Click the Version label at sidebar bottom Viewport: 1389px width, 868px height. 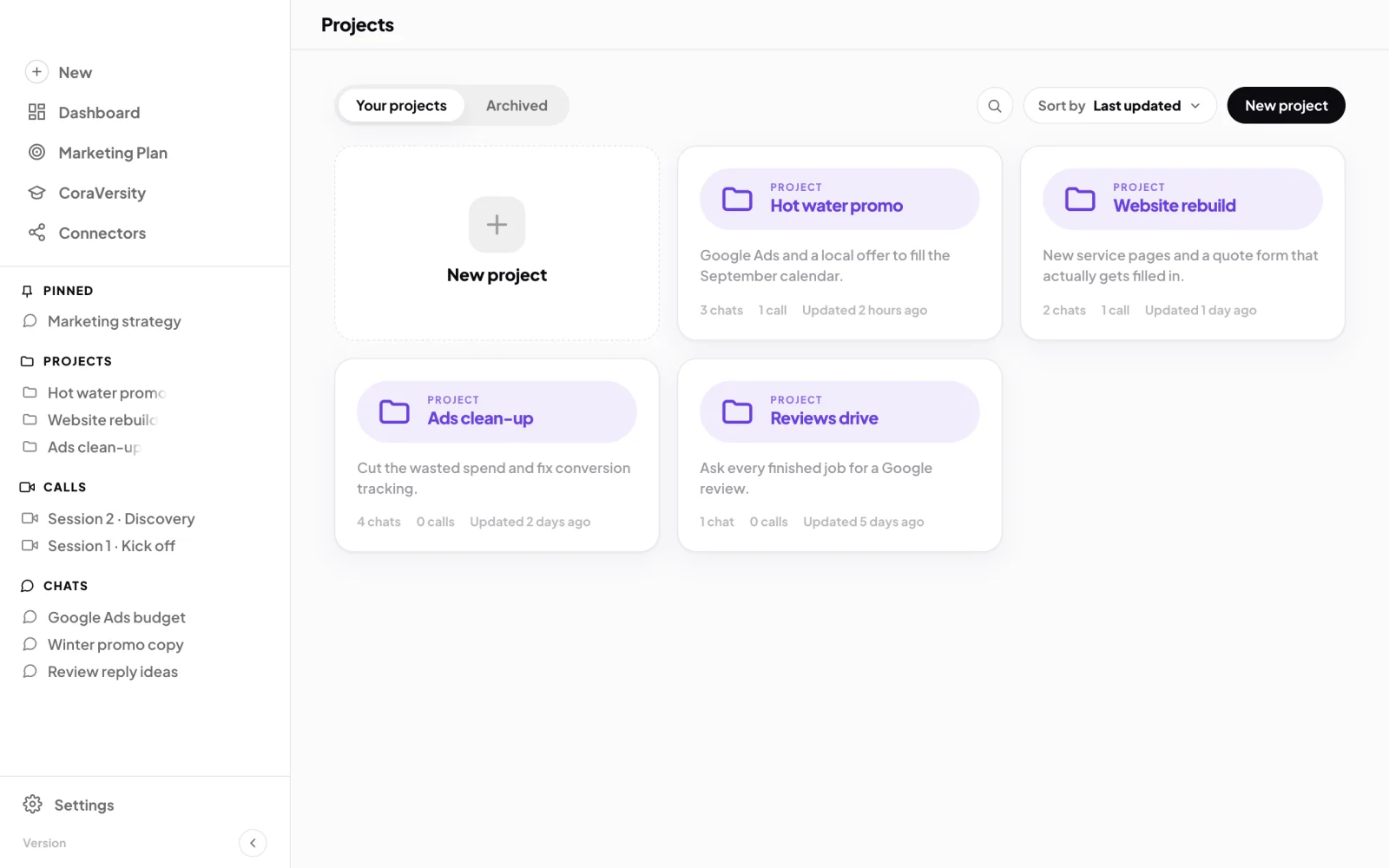pos(44,843)
